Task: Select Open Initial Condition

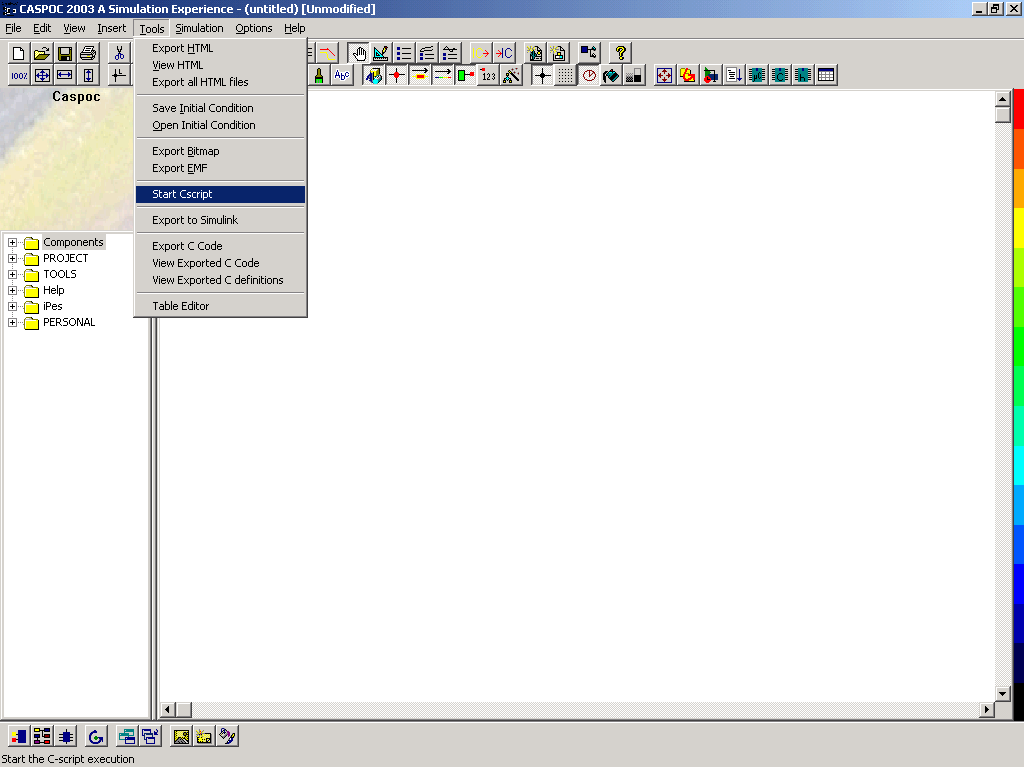Action: 221,125
